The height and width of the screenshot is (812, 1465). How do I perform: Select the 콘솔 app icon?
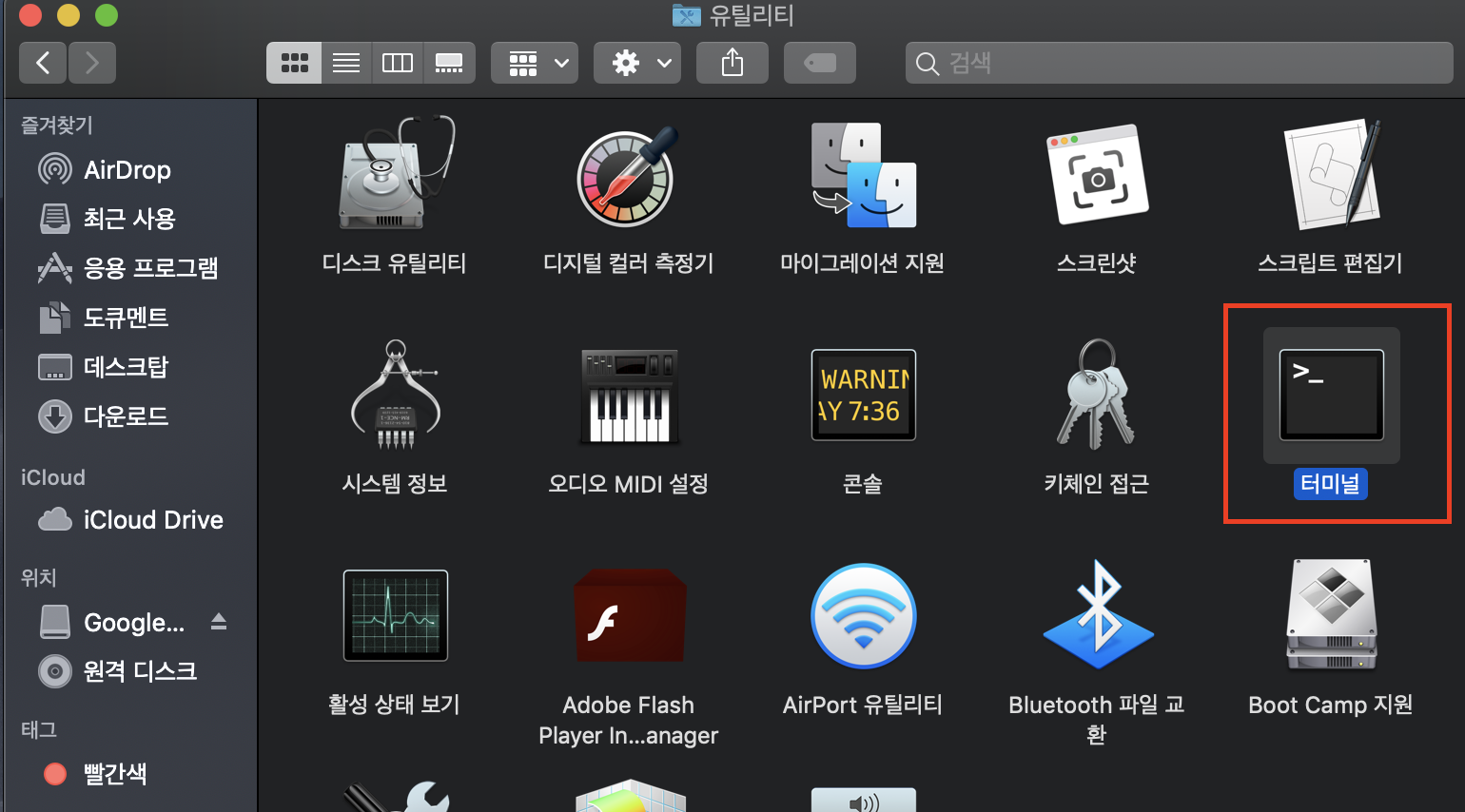click(x=863, y=395)
